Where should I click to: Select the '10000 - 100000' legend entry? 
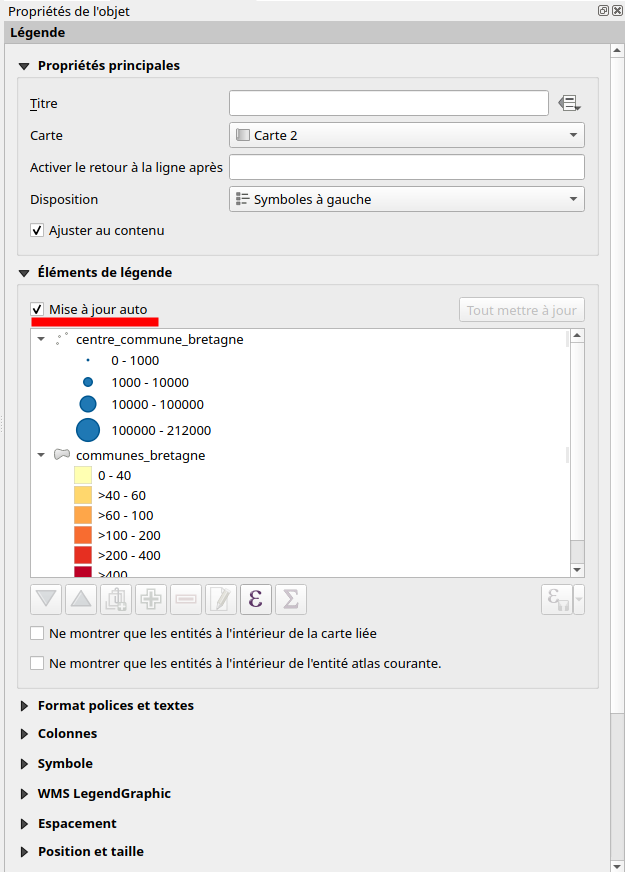[157, 405]
